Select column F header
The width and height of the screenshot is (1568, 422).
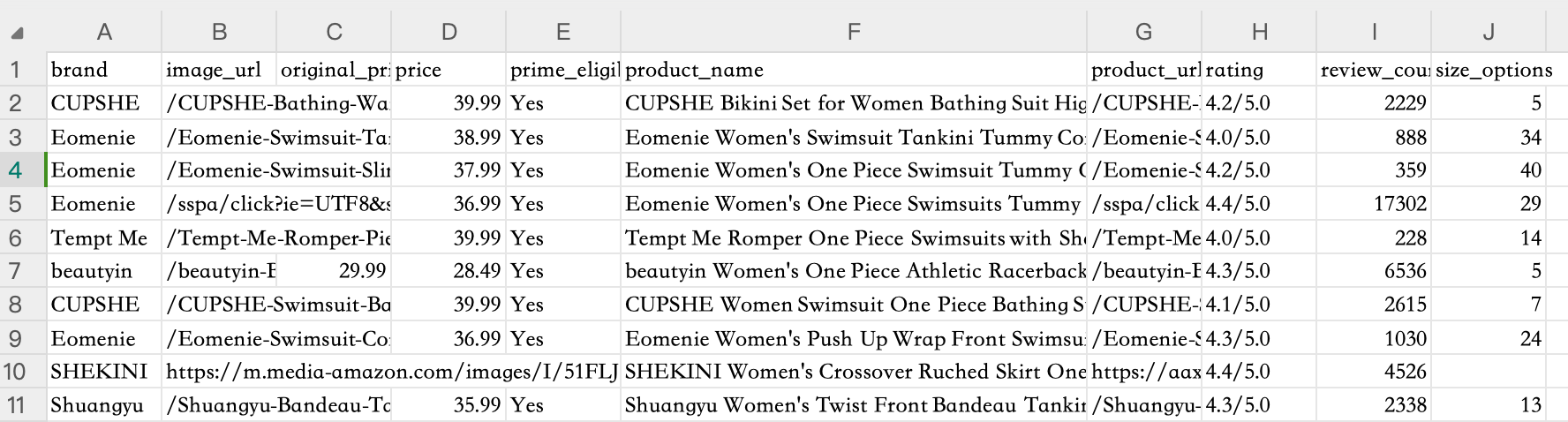[x=854, y=32]
